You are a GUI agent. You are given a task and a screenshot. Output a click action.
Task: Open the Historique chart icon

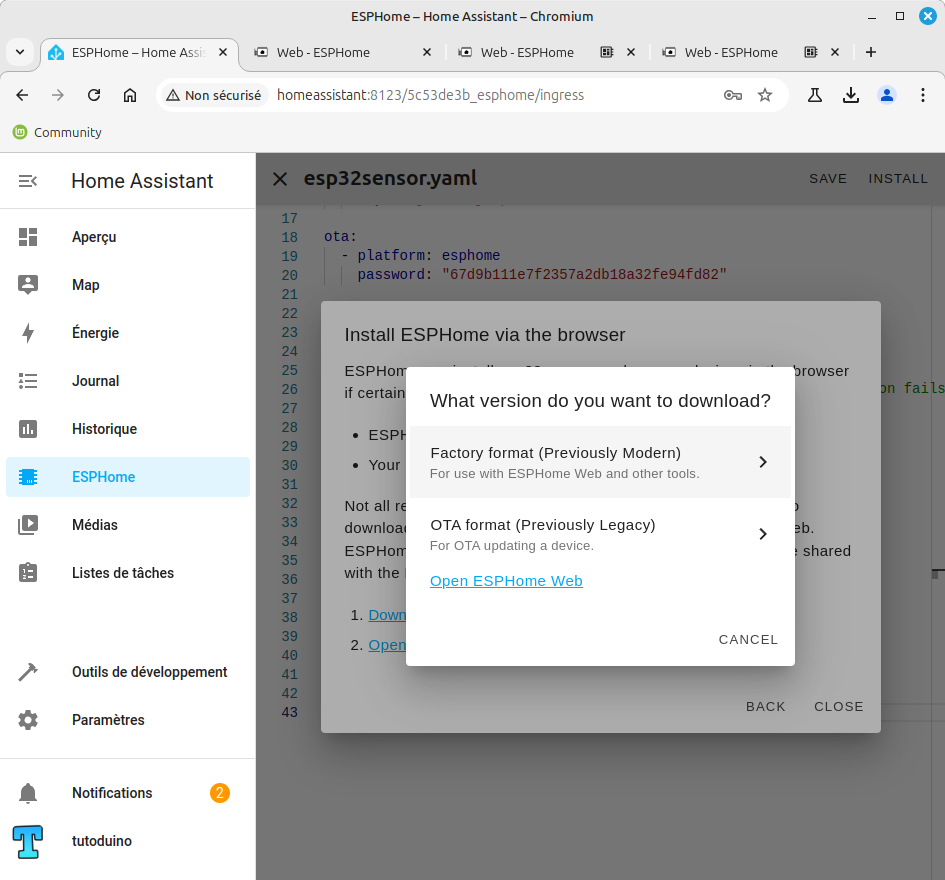tap(28, 429)
